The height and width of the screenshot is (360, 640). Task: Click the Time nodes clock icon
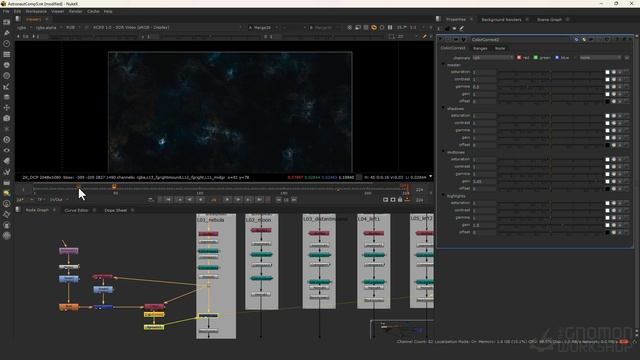click(x=7, y=43)
